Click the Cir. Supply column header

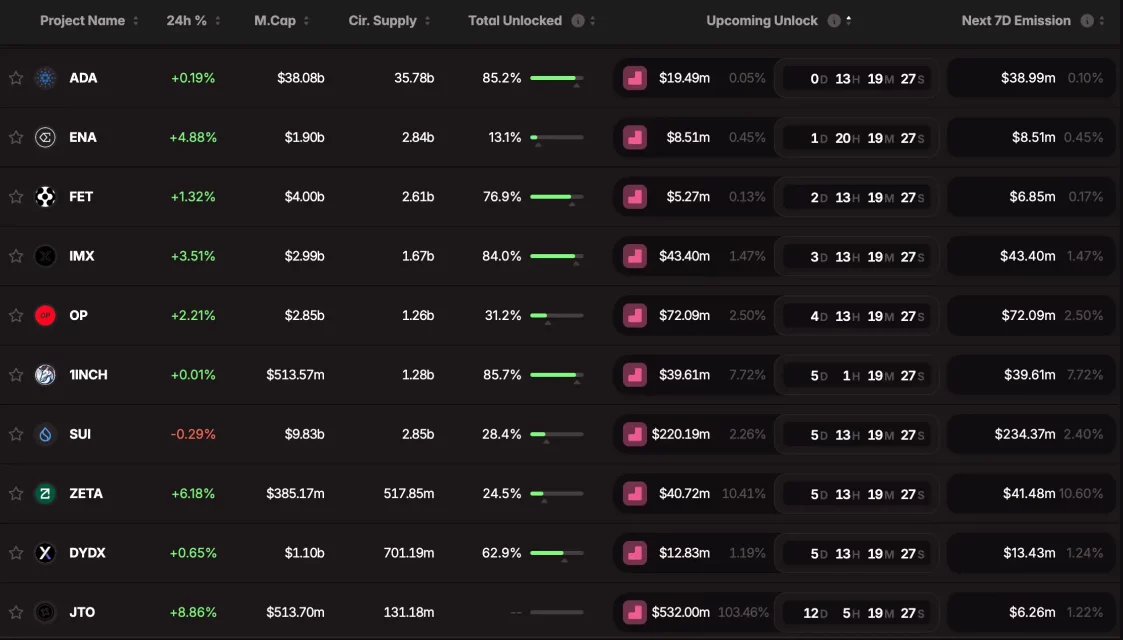382,21
